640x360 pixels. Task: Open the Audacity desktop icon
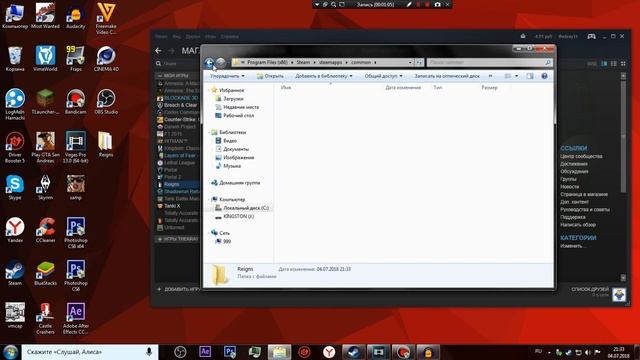[76, 16]
